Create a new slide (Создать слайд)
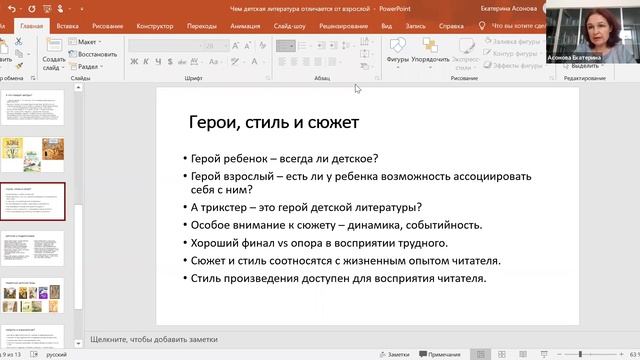The height and width of the screenshot is (360, 640). pyautogui.click(x=53, y=54)
